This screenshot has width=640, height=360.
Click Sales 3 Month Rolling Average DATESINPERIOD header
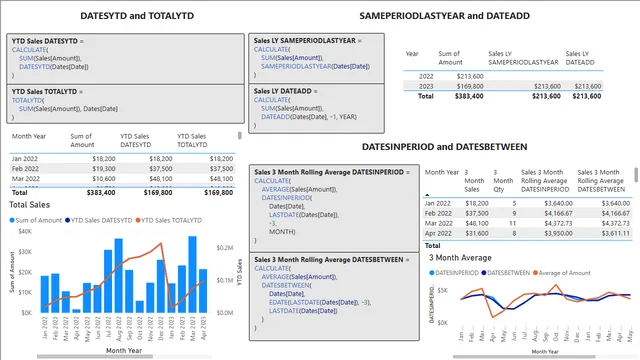tap(544, 181)
